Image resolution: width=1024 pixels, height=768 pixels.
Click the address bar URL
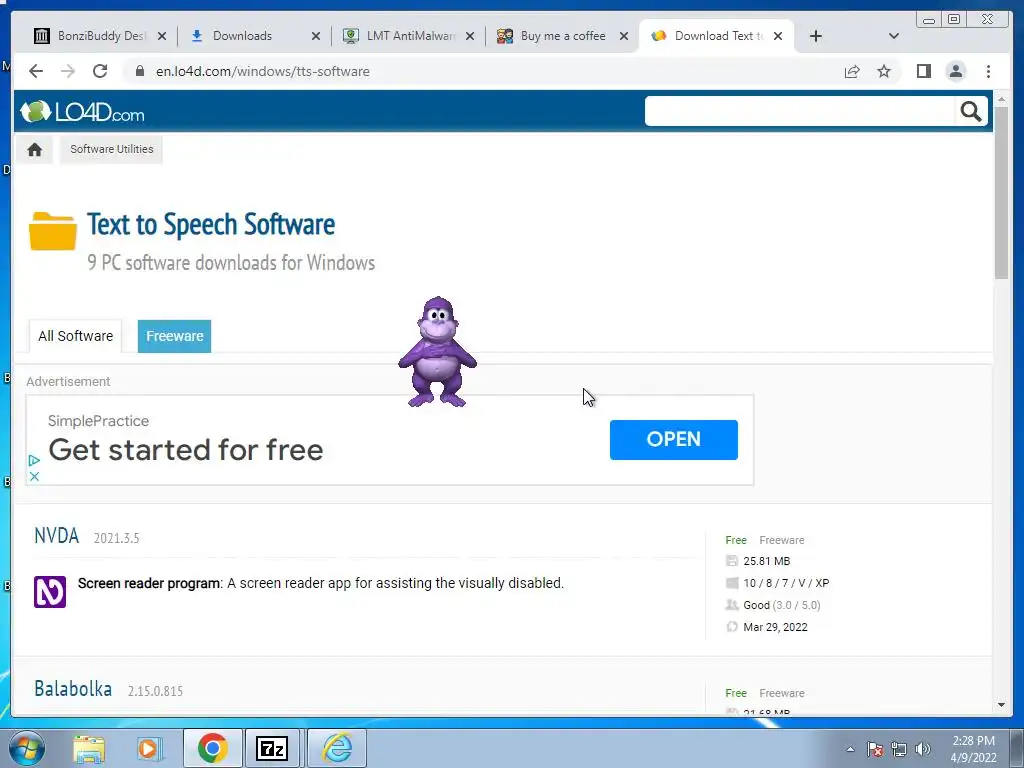click(263, 71)
